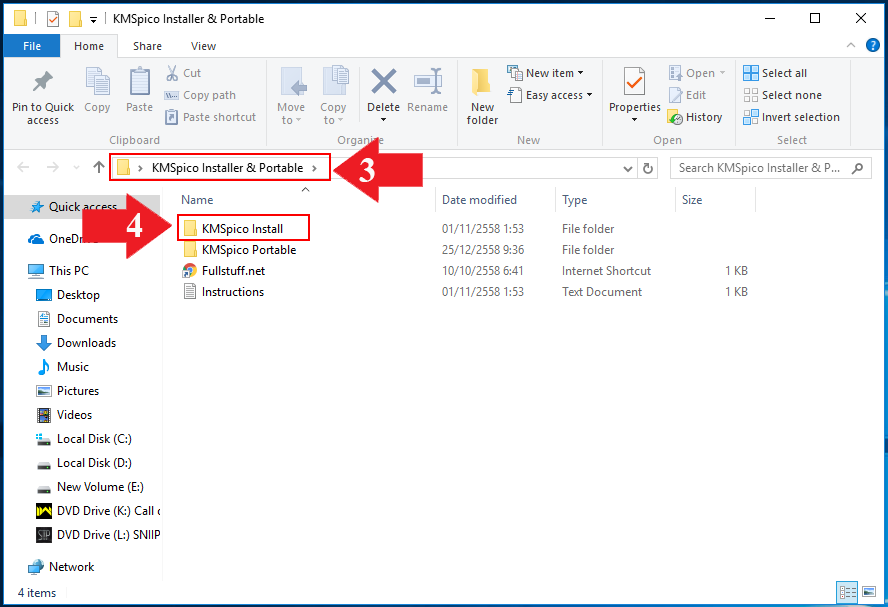Open file History
888x607 pixels.
[x=695, y=117]
